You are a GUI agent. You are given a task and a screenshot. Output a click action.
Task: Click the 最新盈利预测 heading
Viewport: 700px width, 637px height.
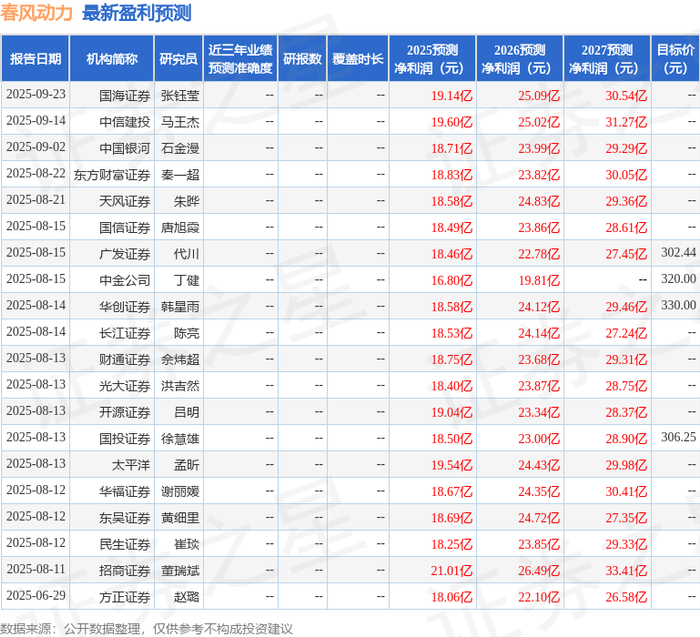(x=137, y=12)
